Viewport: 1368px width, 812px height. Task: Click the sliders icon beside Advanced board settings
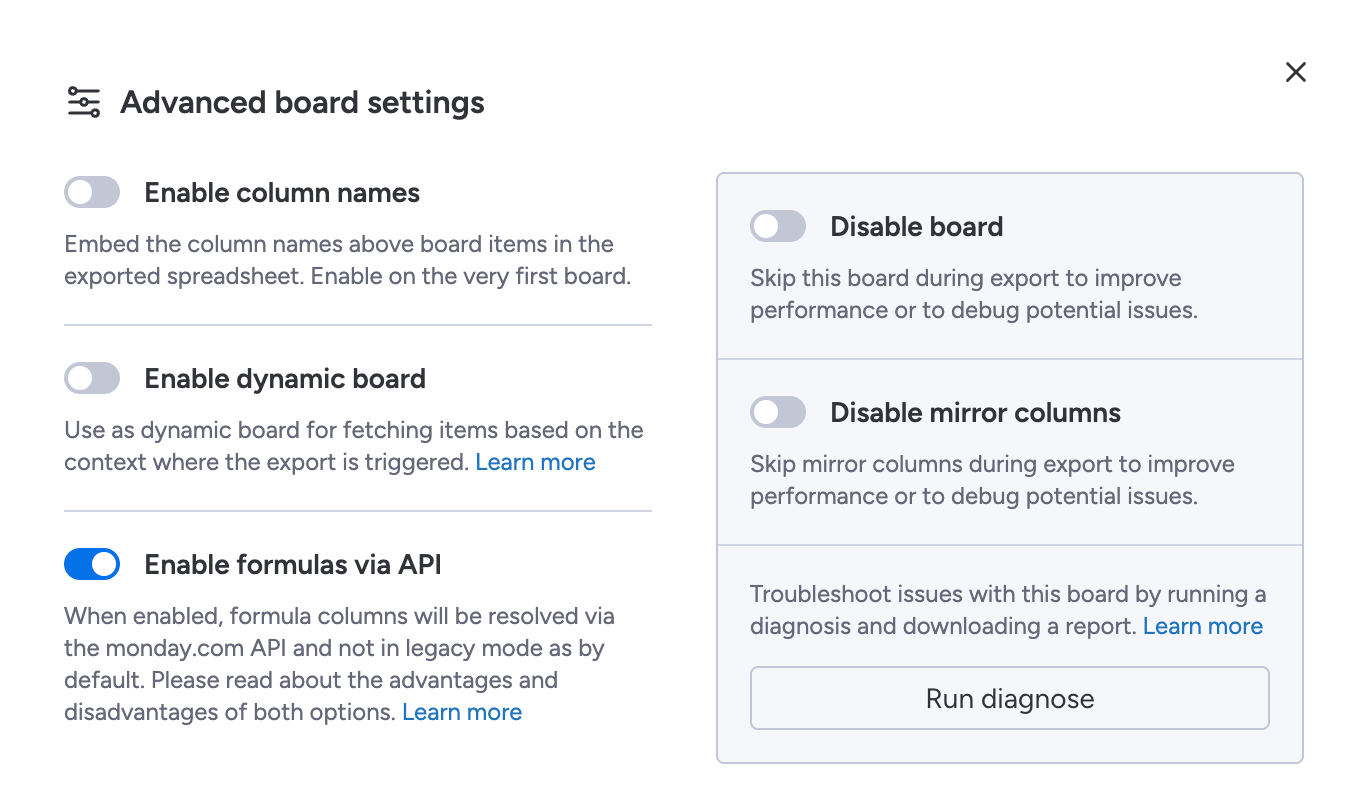tap(84, 102)
